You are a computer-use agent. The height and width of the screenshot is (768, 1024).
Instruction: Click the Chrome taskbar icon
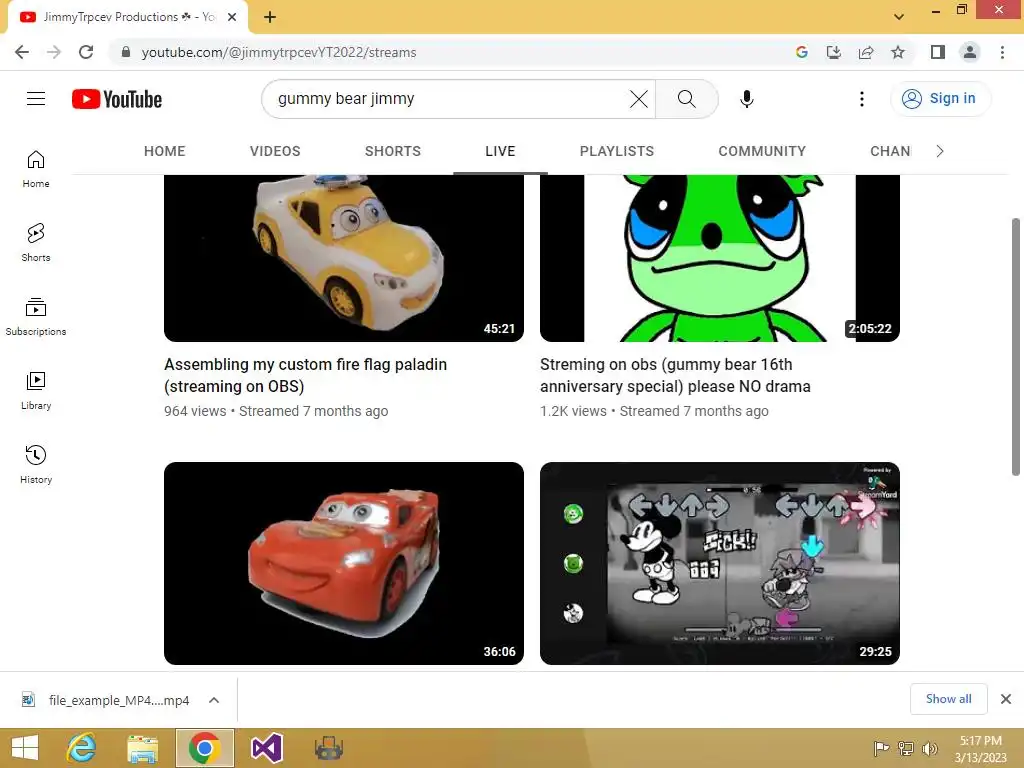point(204,748)
